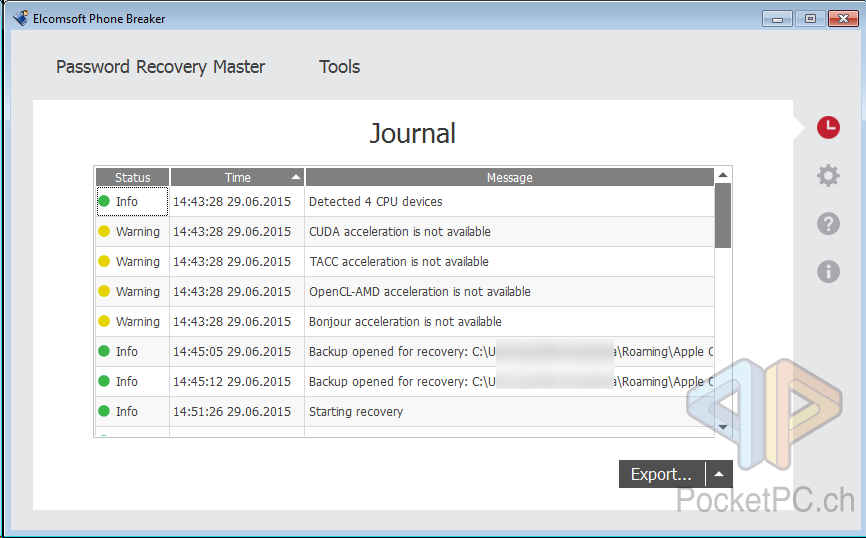Click Warning status of the CUDA row

tap(133, 231)
